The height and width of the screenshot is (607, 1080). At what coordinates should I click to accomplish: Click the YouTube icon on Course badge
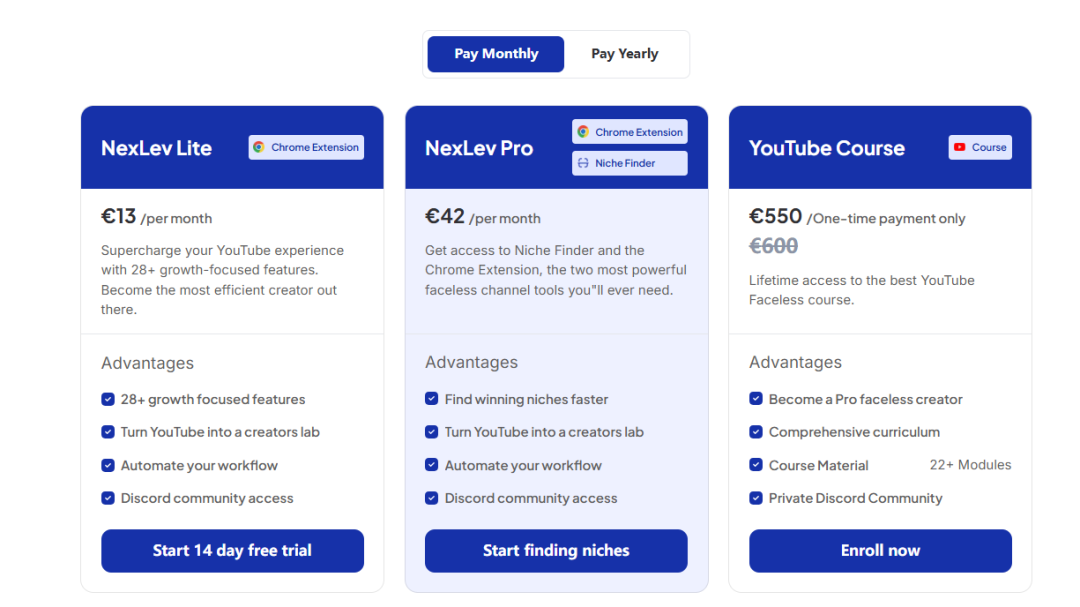tap(960, 147)
